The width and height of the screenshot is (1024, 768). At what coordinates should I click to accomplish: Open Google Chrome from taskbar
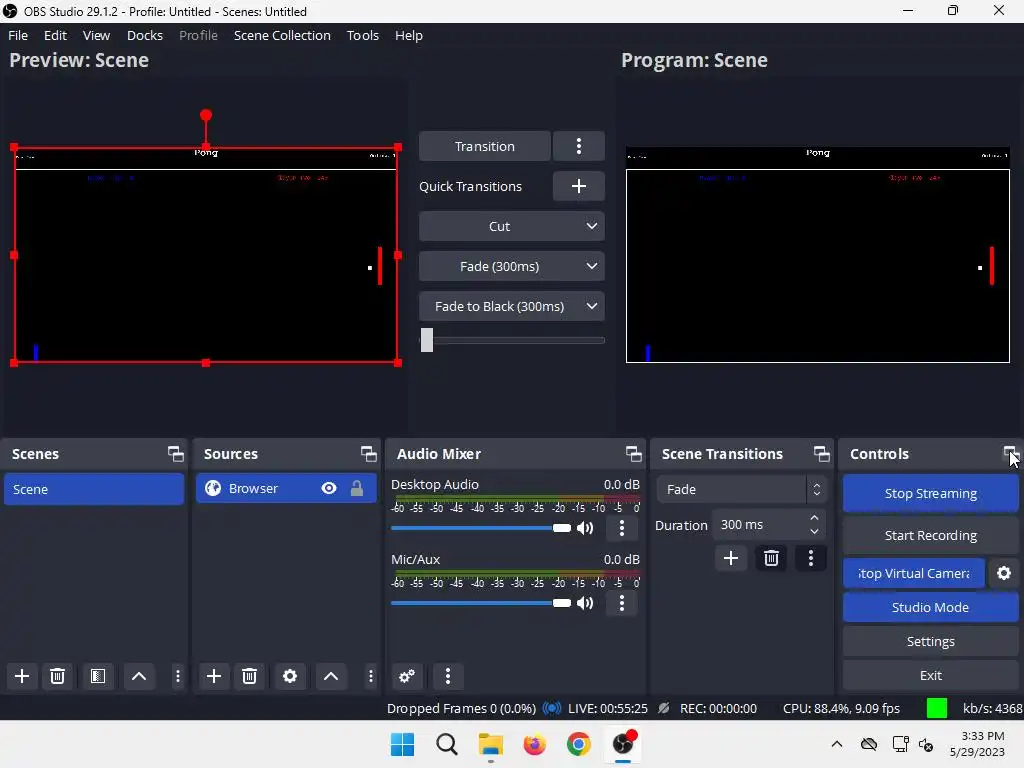579,744
